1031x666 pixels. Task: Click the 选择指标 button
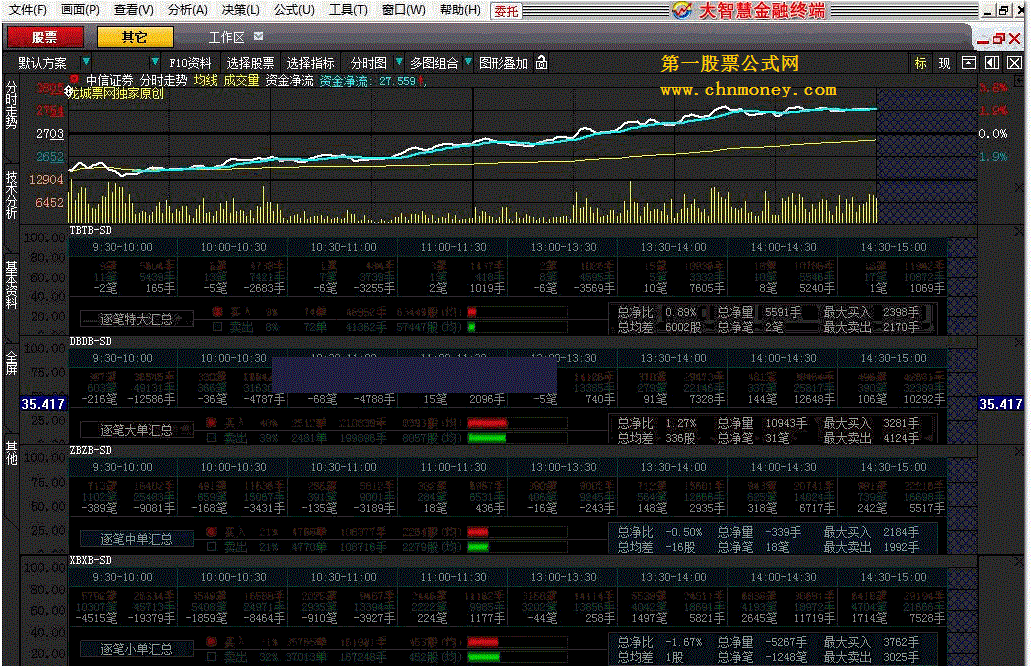point(310,63)
